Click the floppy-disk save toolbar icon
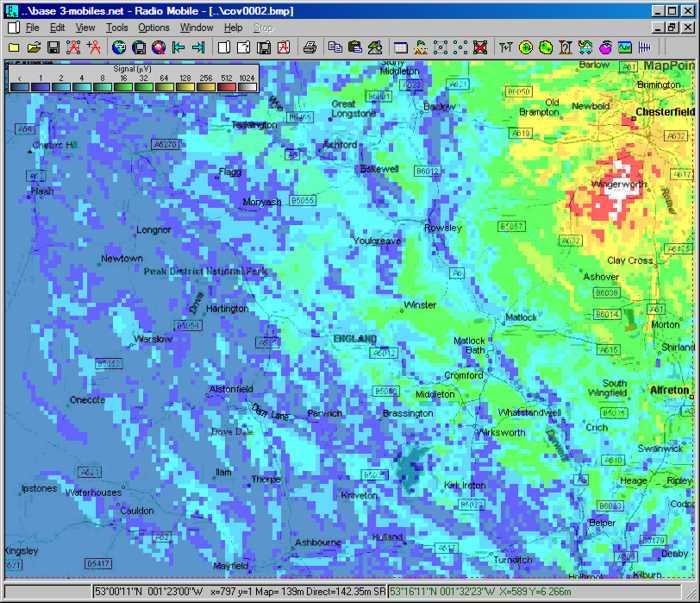This screenshot has width=700, height=603. point(54,47)
